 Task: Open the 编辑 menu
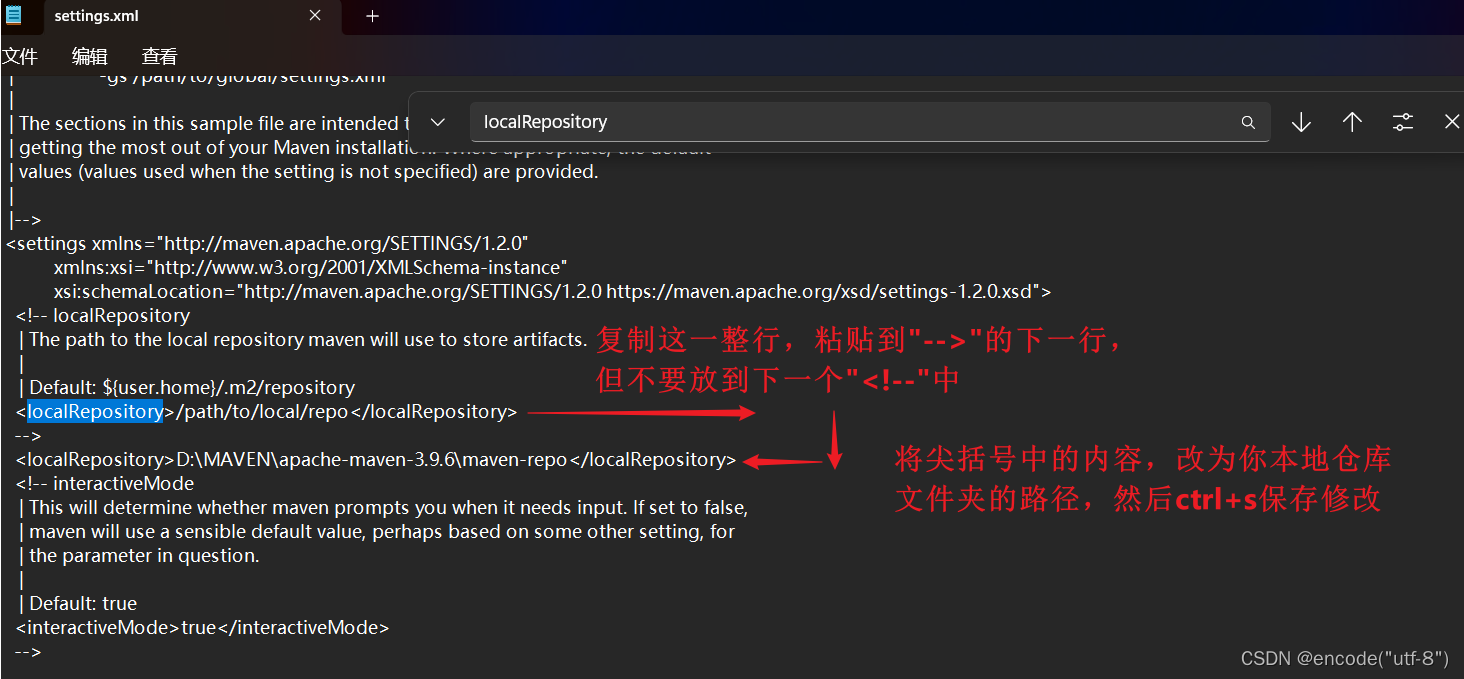pyautogui.click(x=89, y=56)
